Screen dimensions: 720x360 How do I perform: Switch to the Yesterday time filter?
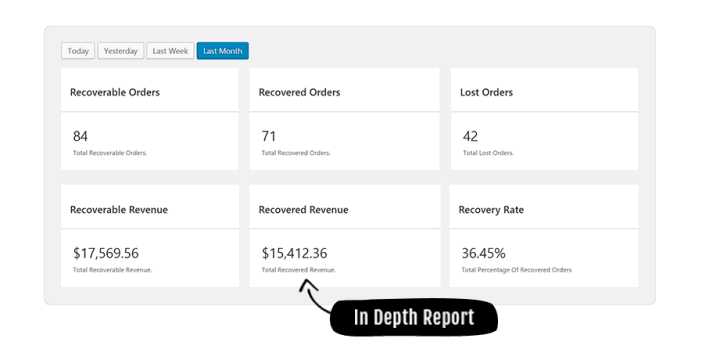[121, 51]
